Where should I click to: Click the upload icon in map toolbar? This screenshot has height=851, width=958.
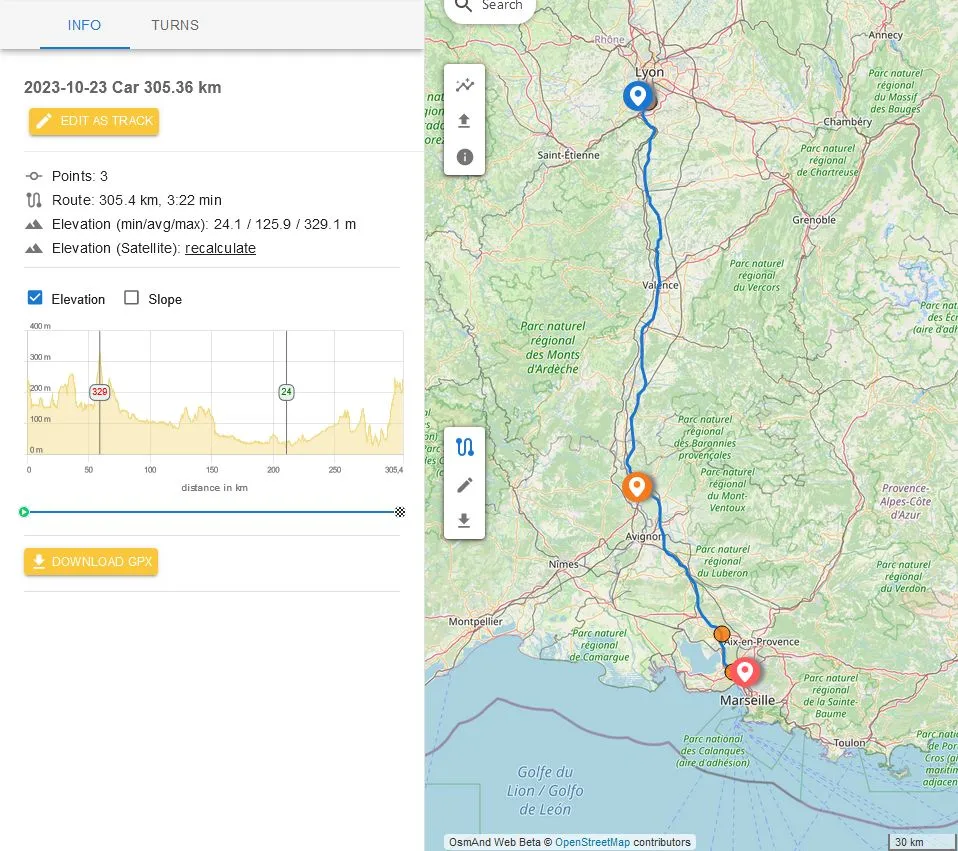464,121
